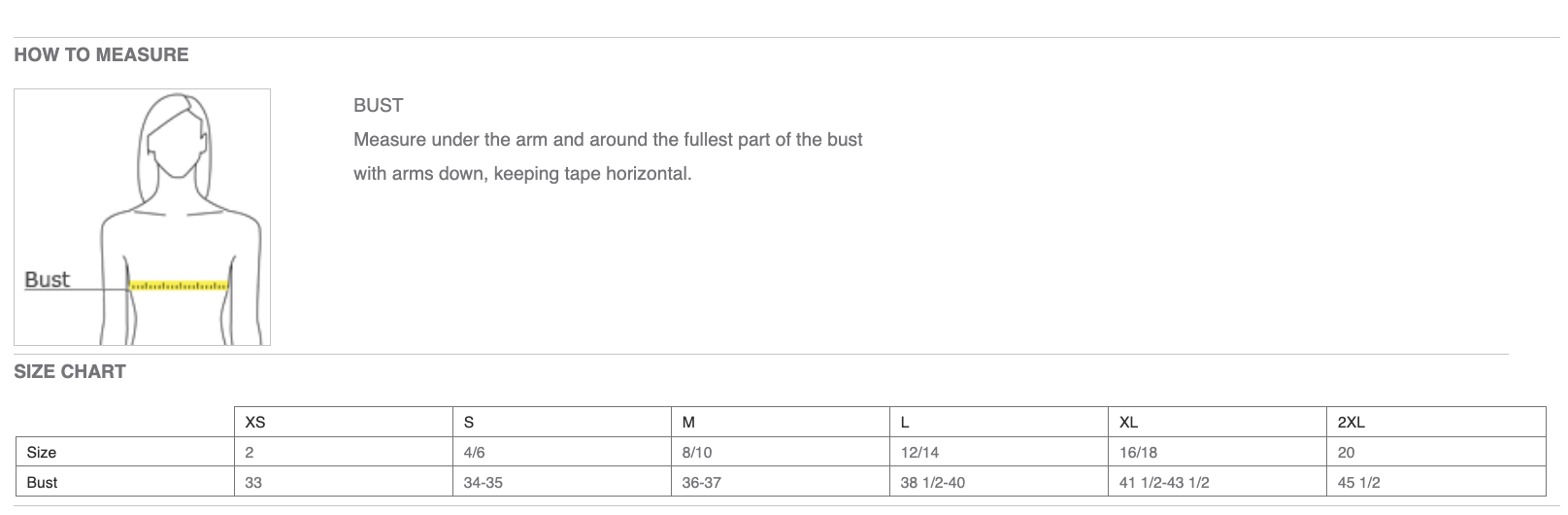Click the 38 1/2-40 bust cell
The width and height of the screenshot is (1568, 515).
(932, 483)
